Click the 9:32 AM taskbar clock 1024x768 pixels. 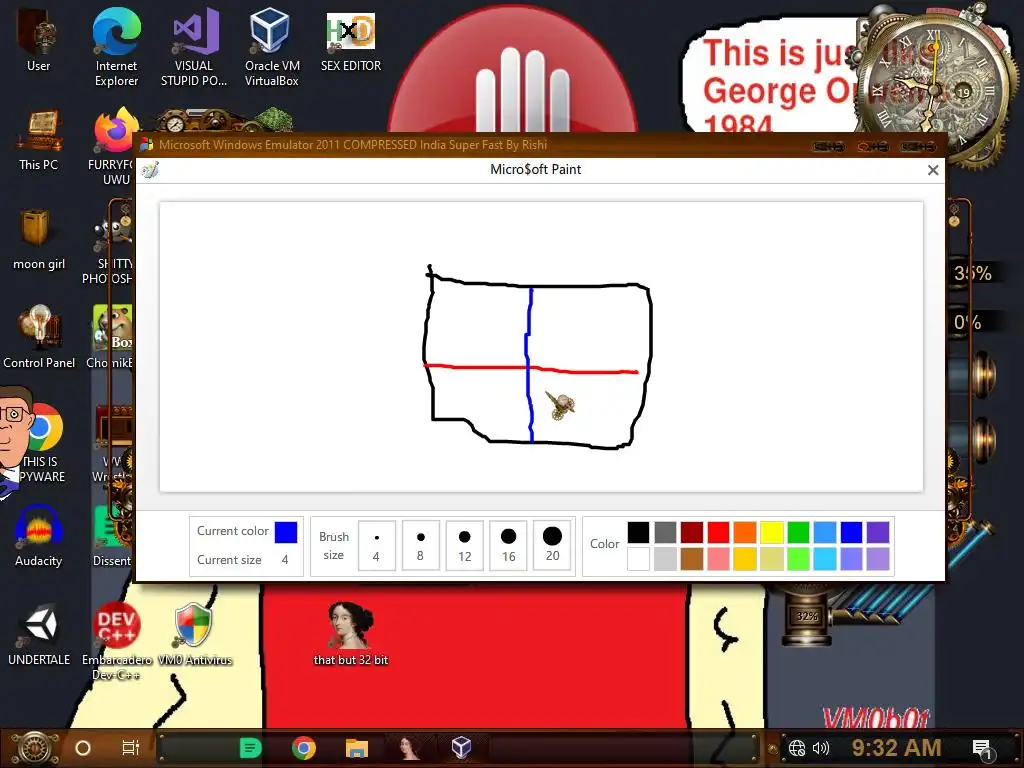coord(896,747)
